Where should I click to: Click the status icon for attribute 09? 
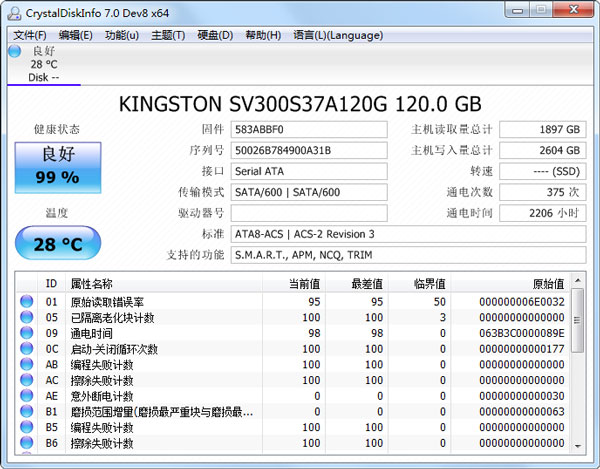[x=26, y=333]
